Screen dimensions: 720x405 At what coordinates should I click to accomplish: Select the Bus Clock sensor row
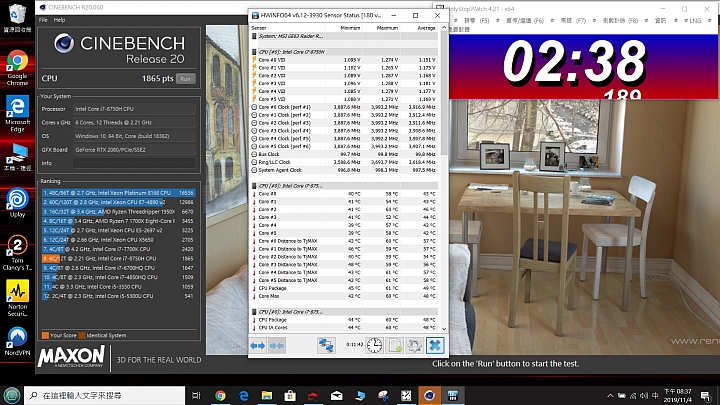click(344, 154)
